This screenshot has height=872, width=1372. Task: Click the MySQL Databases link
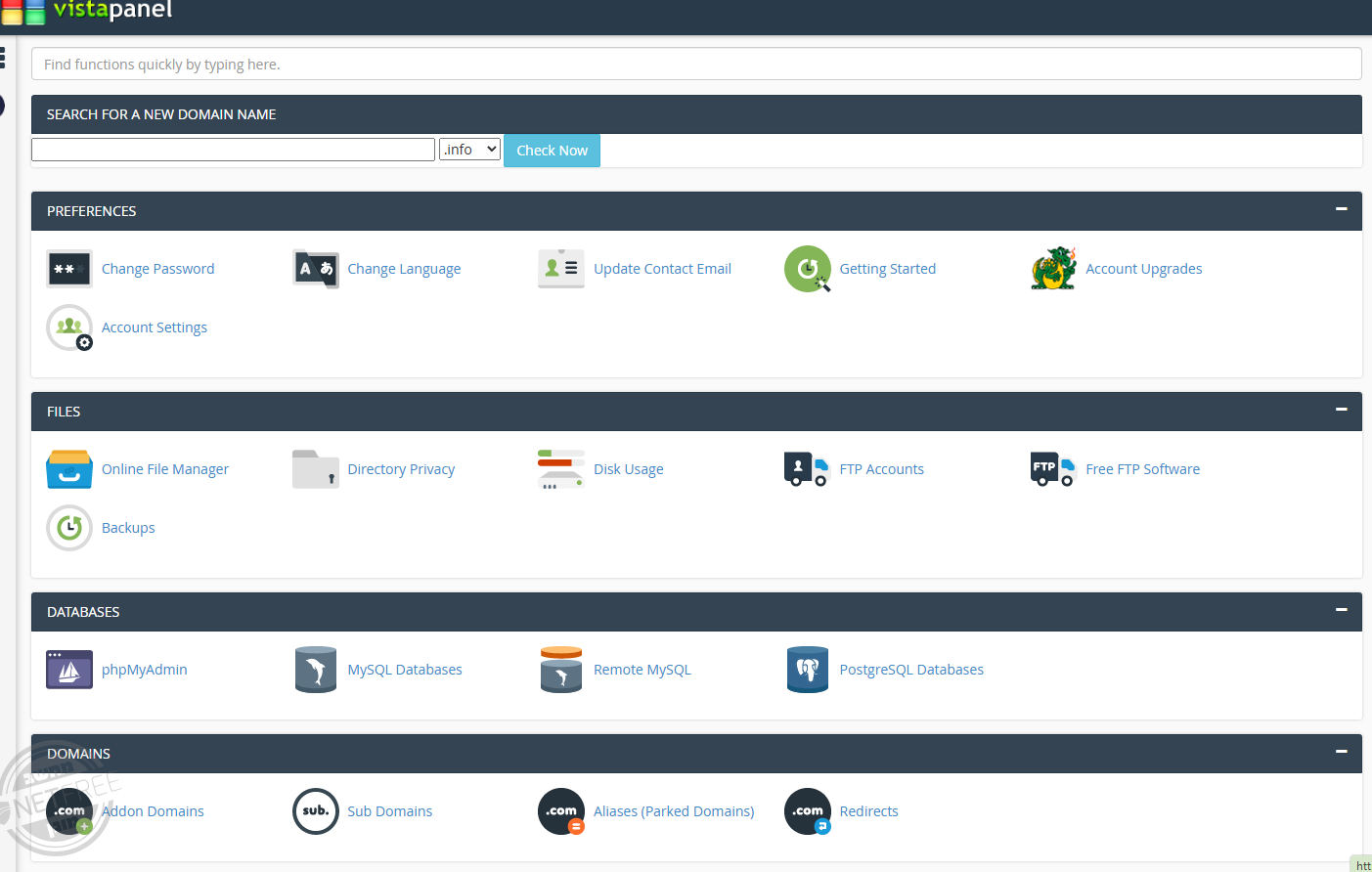(x=404, y=670)
